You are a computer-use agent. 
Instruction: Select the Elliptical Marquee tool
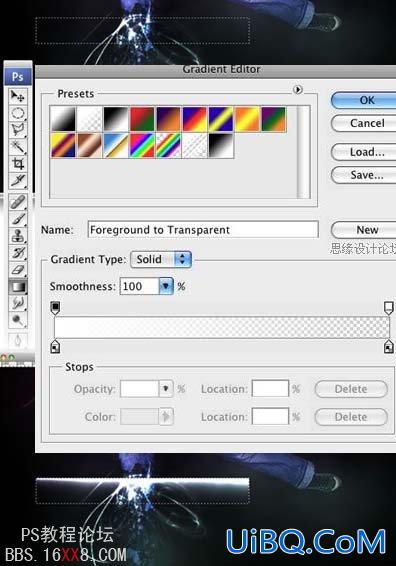(17, 113)
